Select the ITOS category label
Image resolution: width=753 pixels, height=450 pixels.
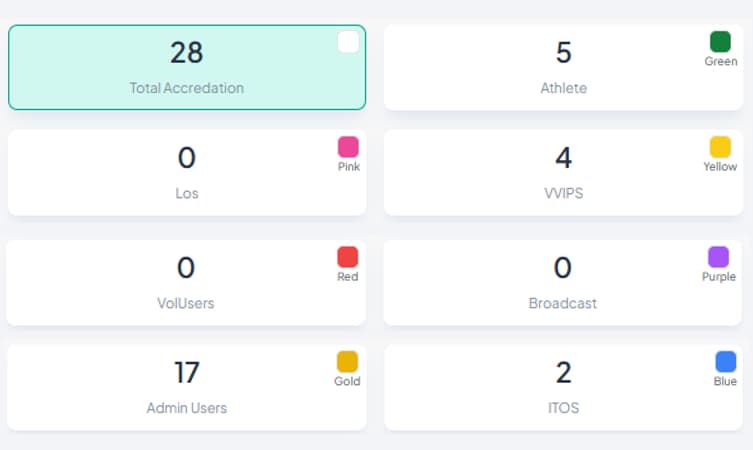click(563, 408)
